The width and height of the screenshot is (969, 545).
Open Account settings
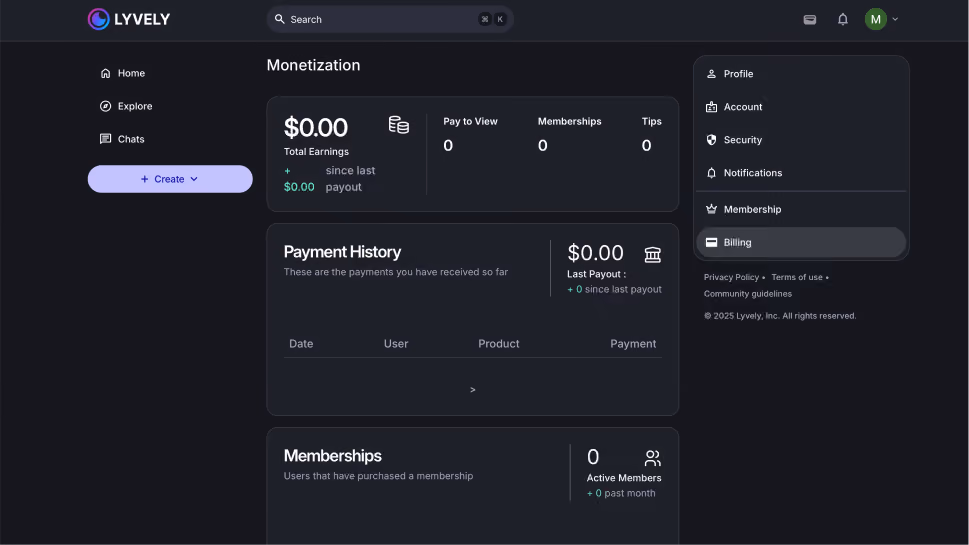[801, 107]
